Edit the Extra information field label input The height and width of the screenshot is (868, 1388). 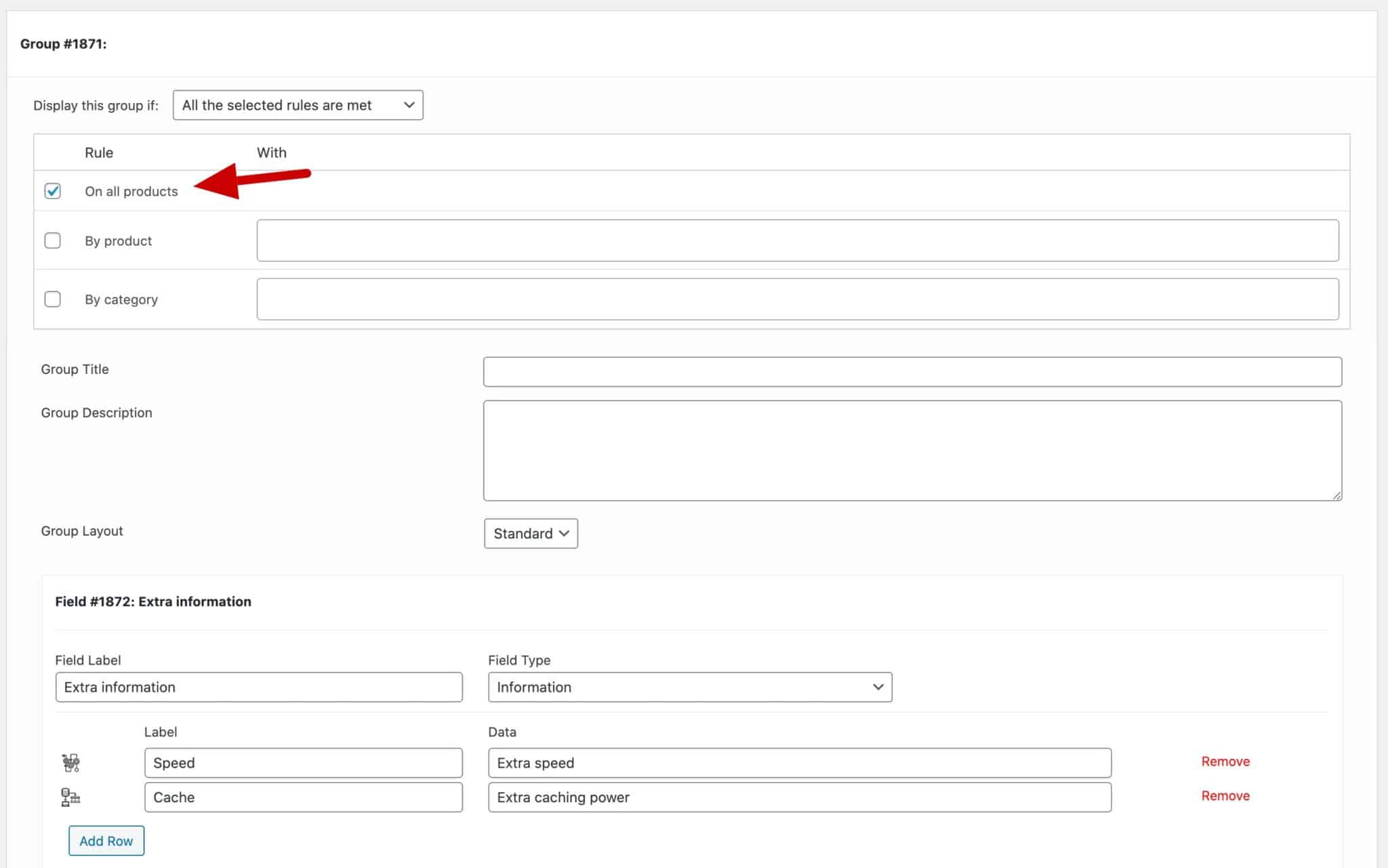pos(258,687)
